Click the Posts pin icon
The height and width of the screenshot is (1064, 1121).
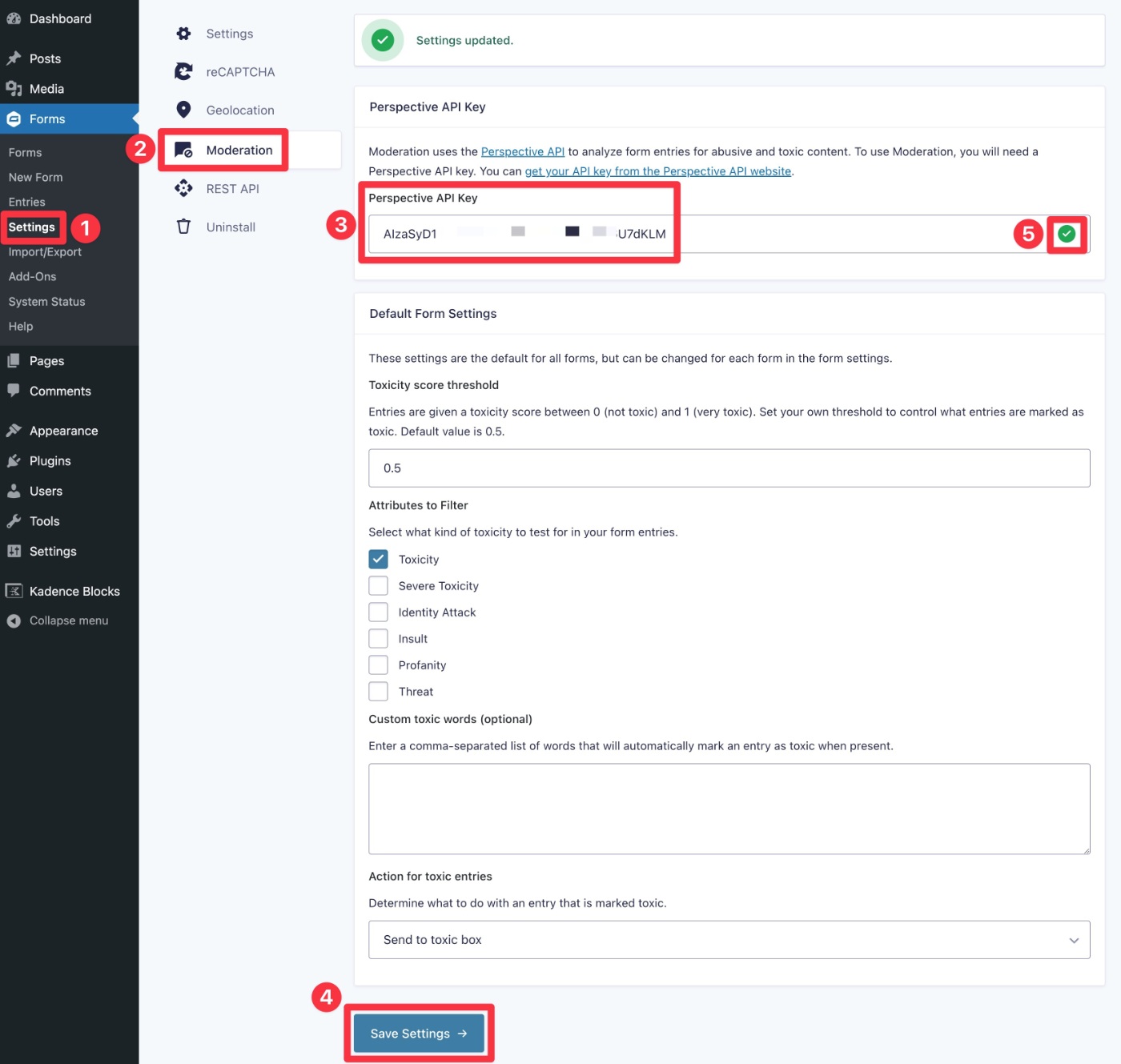[14, 58]
